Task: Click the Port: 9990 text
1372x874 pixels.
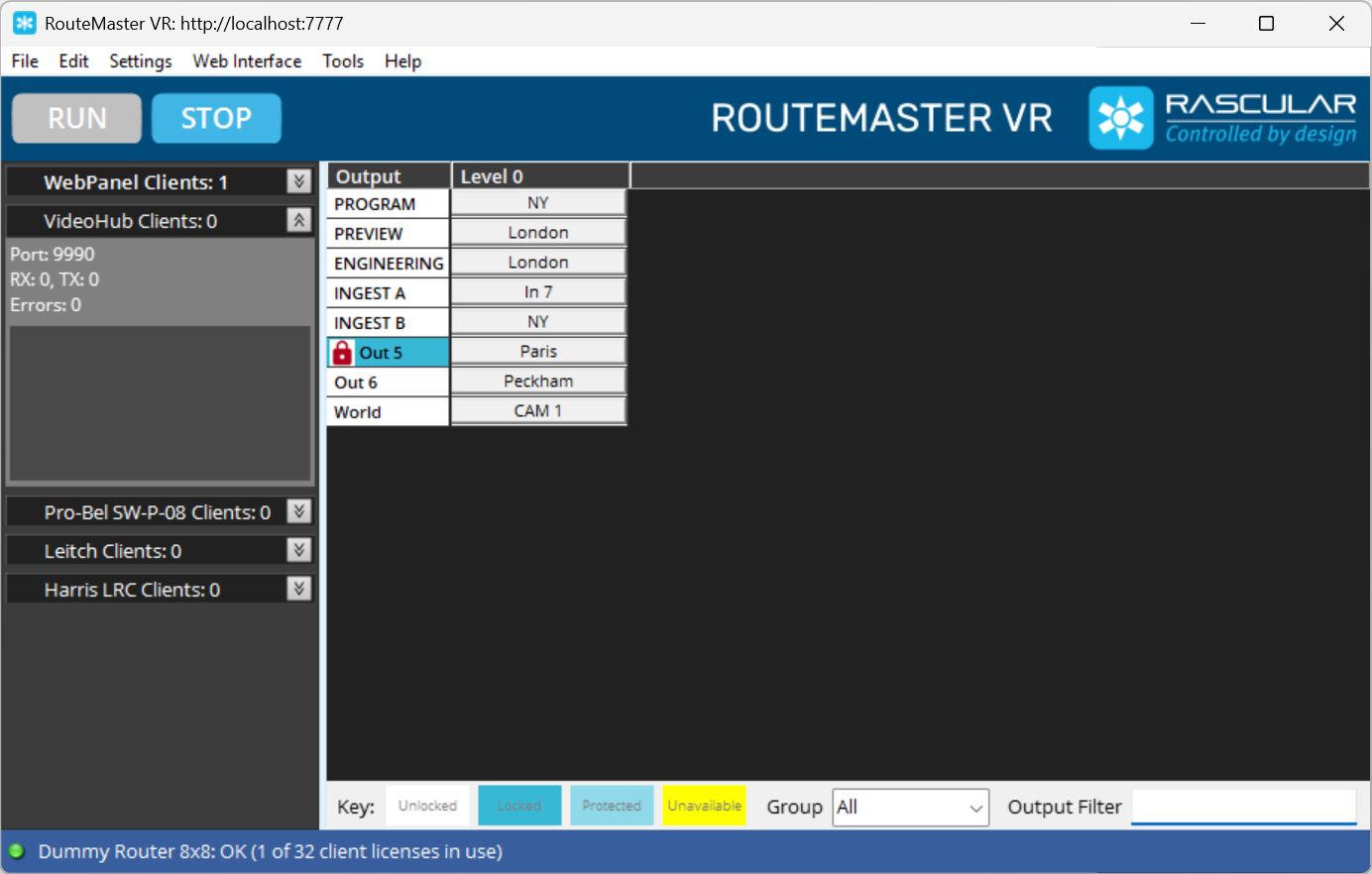Action: pyautogui.click(x=53, y=255)
